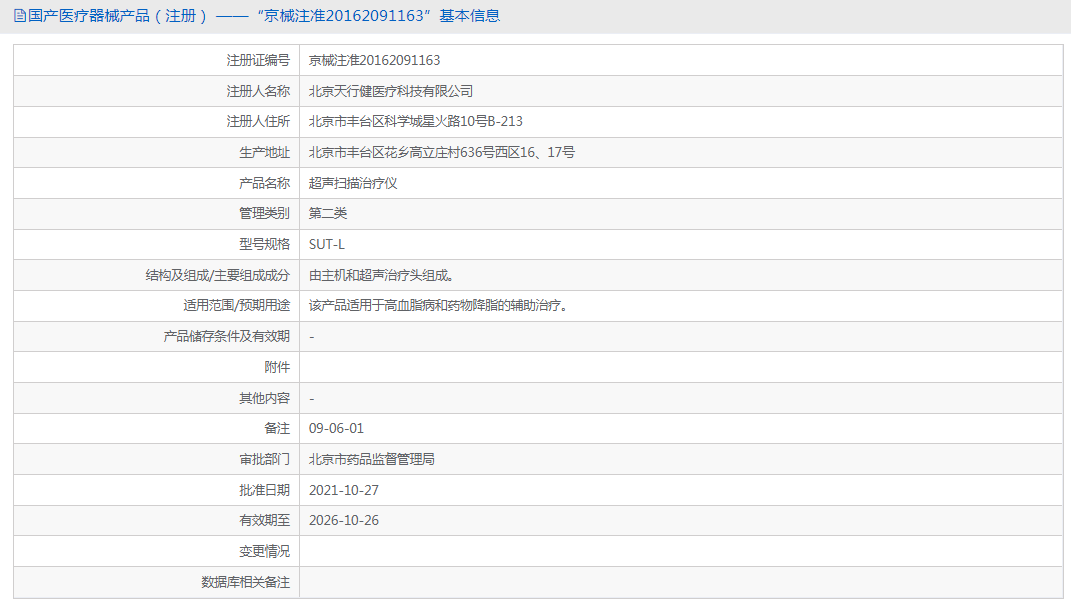Click the 批准日期 label
Image resolution: width=1071 pixels, height=603 pixels.
[264, 490]
